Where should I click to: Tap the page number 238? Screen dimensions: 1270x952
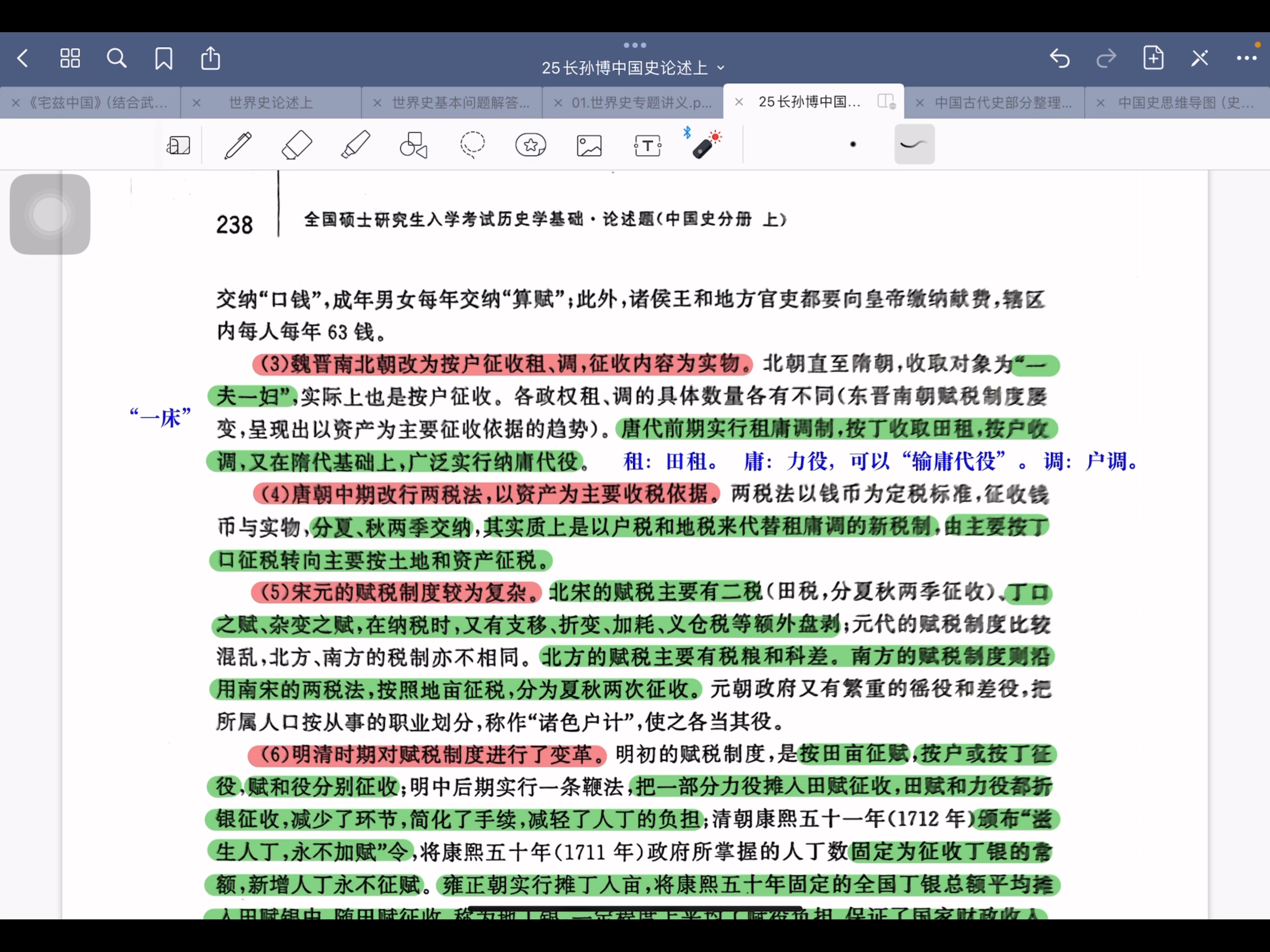(x=234, y=224)
